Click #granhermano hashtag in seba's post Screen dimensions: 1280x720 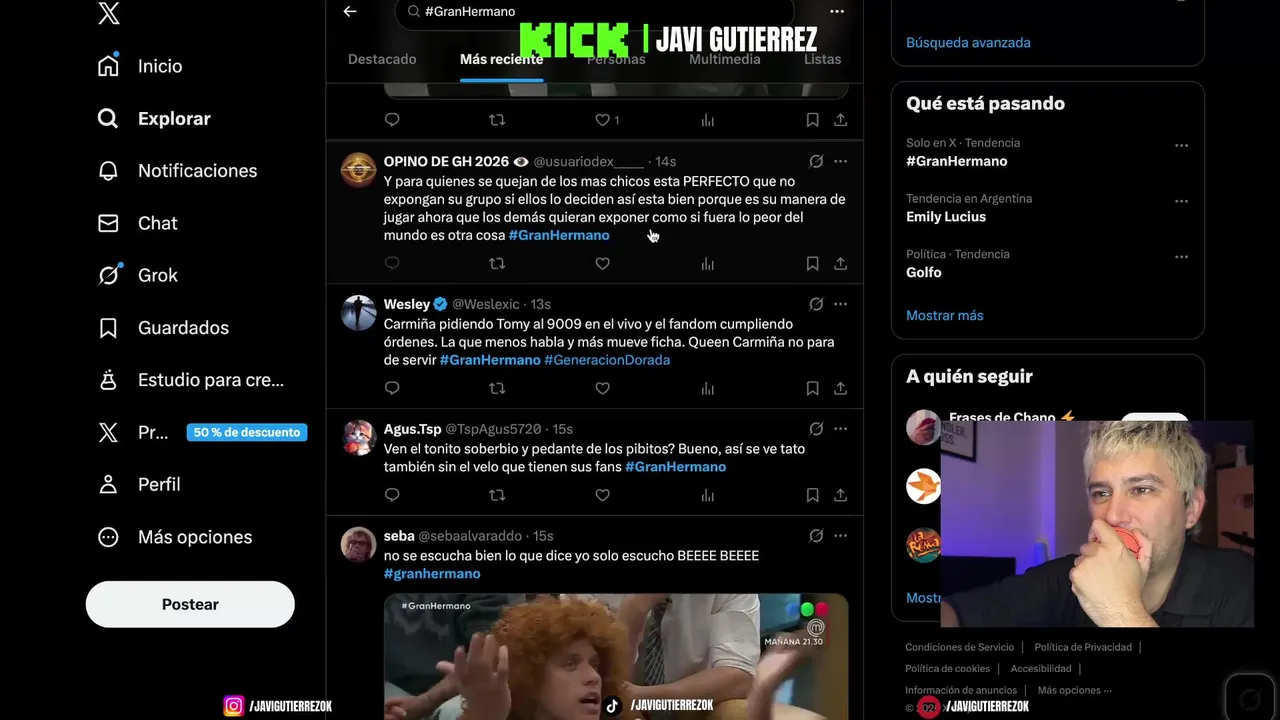tap(432, 574)
